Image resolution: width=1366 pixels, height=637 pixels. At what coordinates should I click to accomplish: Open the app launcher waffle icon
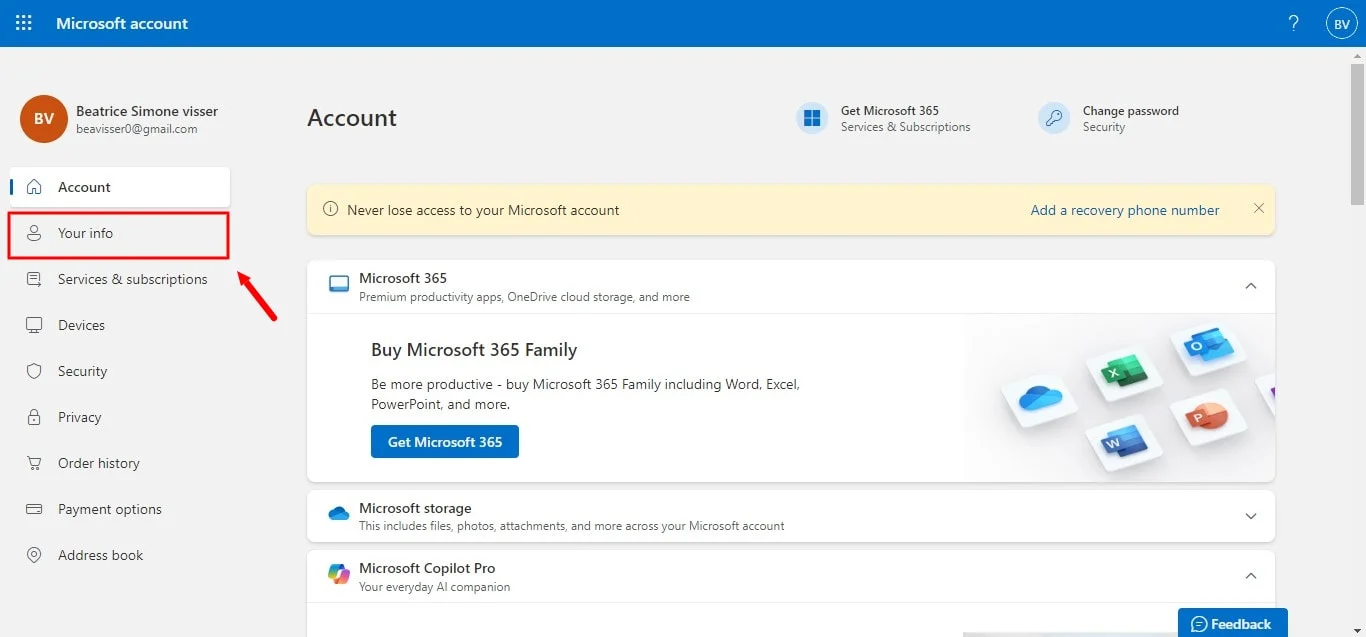pyautogui.click(x=23, y=23)
